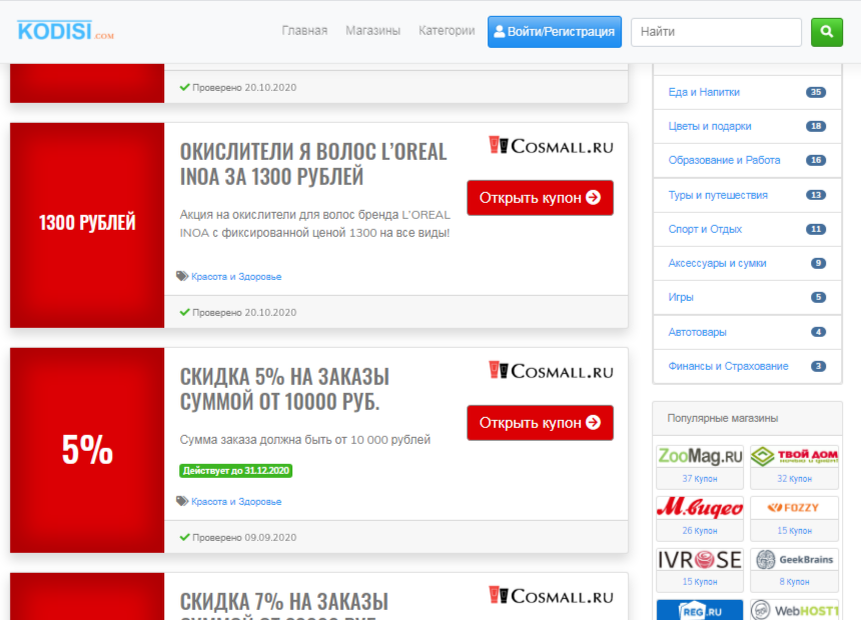Click the Cosmall.ru logo on the 7% coupon
The width and height of the screenshot is (861, 620).
coord(551,596)
